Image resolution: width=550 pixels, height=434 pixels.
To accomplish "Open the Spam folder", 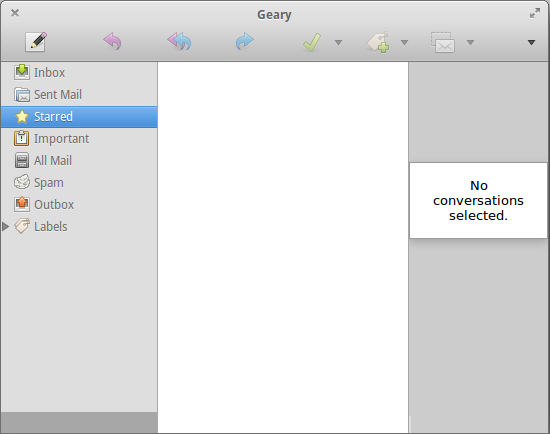I will 79,183.
